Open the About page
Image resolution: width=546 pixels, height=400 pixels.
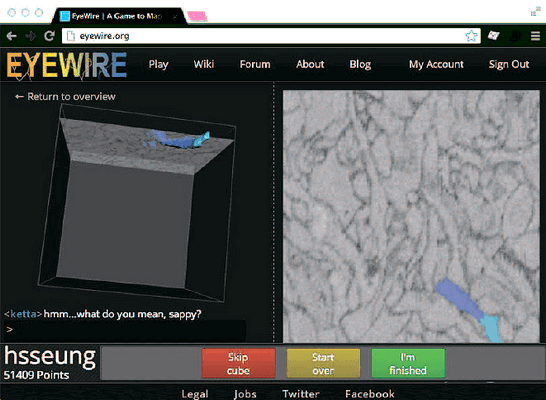[310, 64]
